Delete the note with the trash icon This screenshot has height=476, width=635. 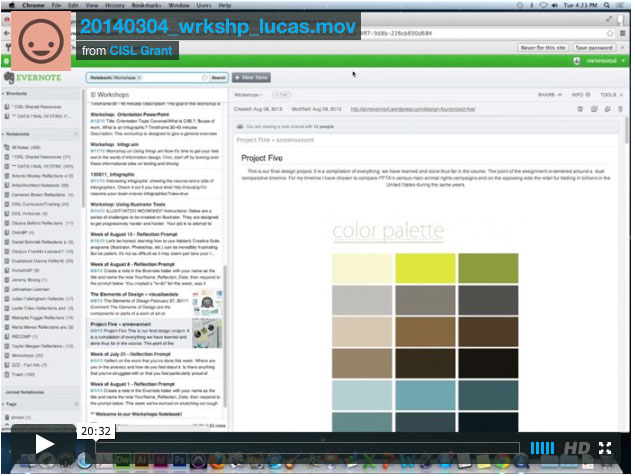click(620, 109)
